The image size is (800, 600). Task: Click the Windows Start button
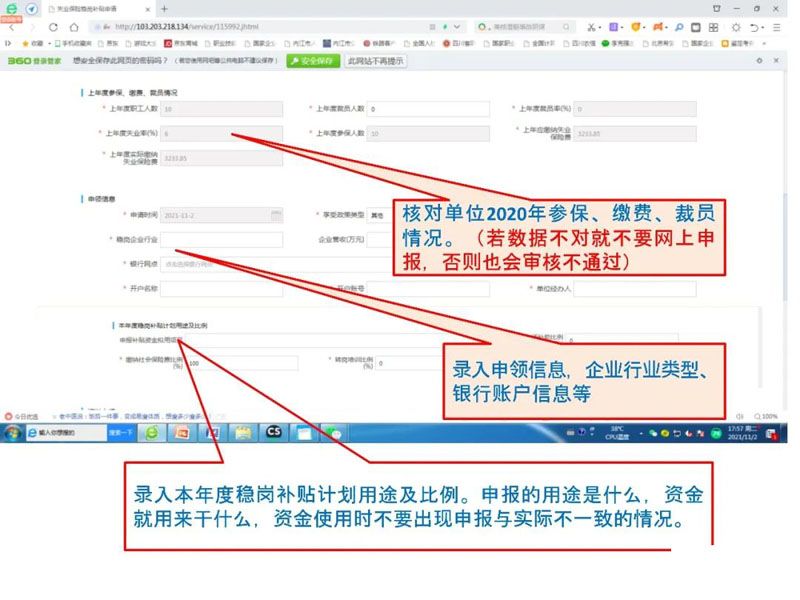(x=13, y=433)
